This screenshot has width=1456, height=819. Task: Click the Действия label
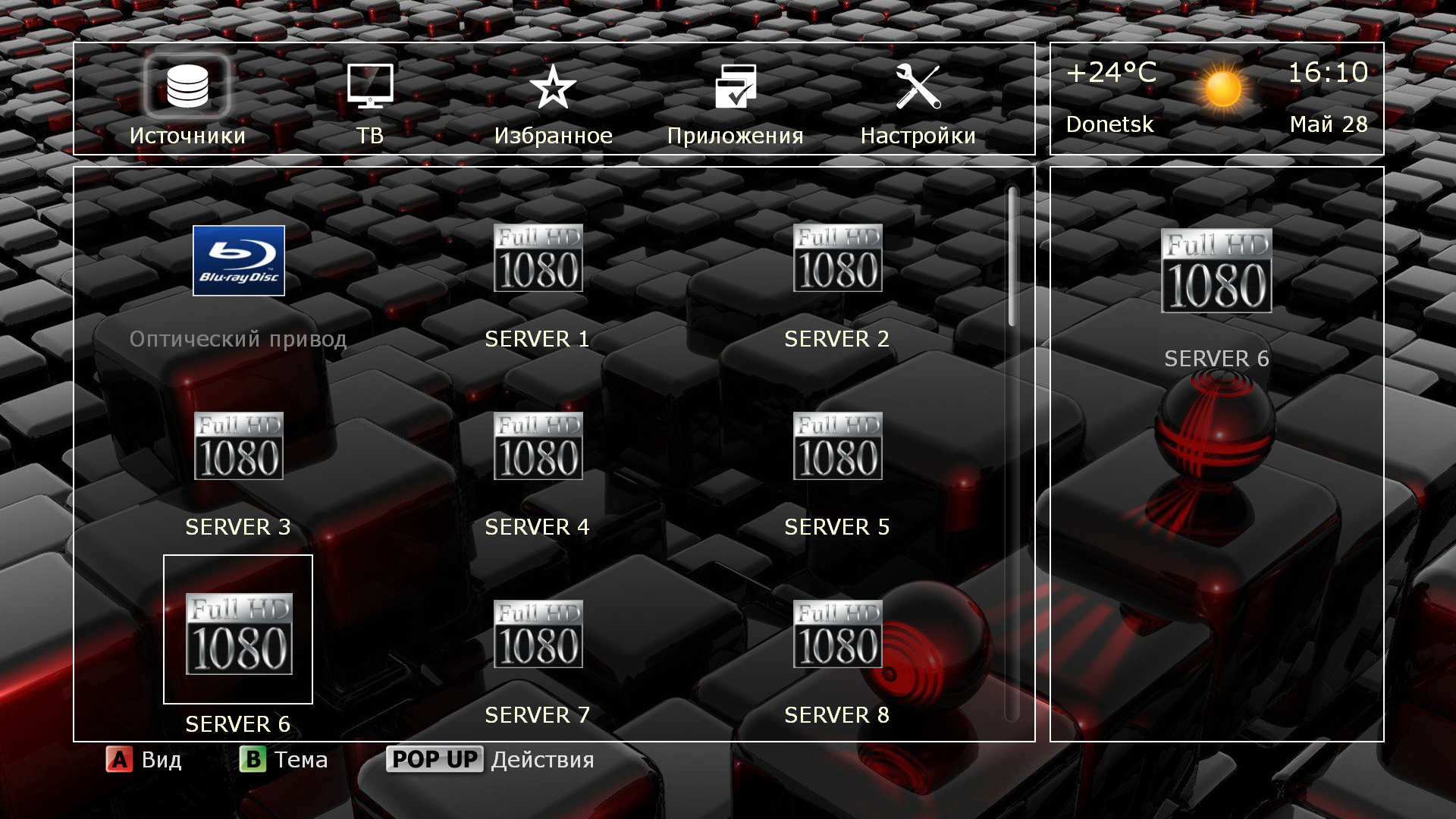(543, 760)
